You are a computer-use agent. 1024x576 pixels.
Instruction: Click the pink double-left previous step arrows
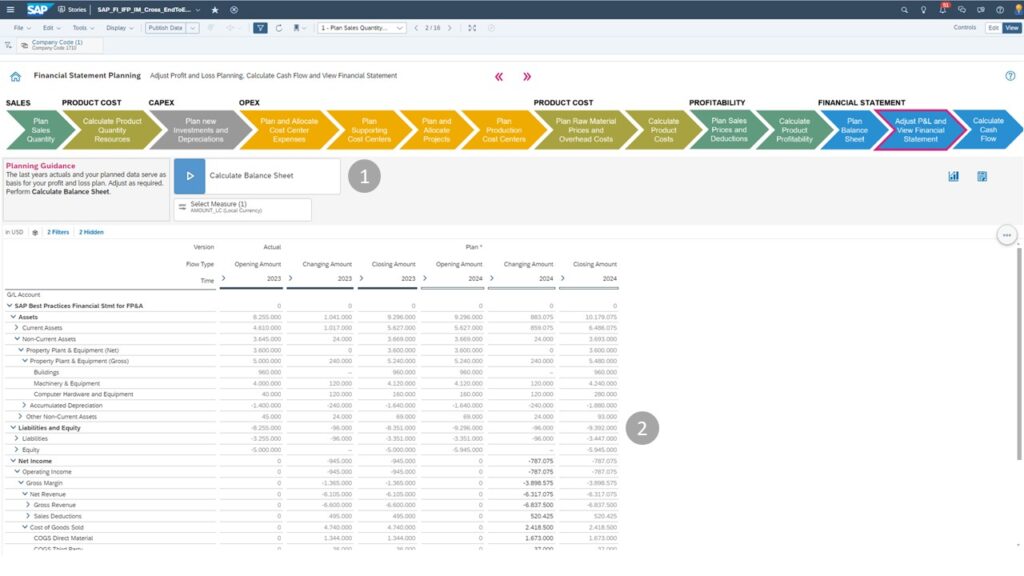pos(499,76)
